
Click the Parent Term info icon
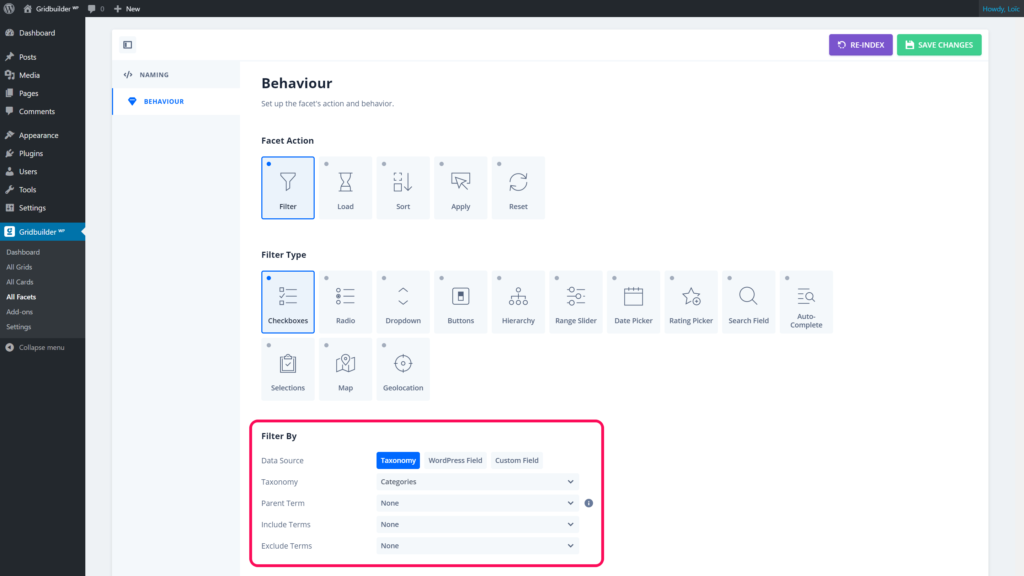pyautogui.click(x=588, y=503)
